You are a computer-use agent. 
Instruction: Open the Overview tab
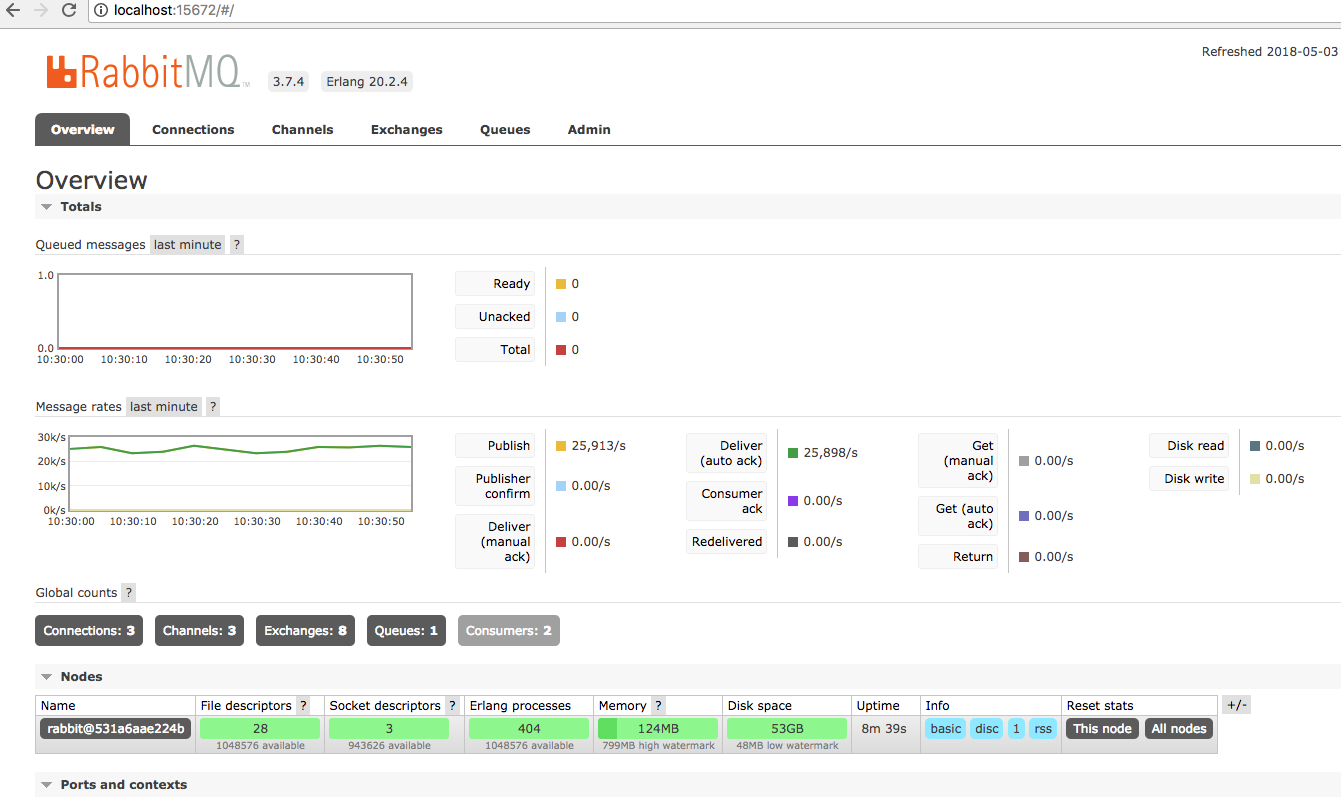[83, 129]
